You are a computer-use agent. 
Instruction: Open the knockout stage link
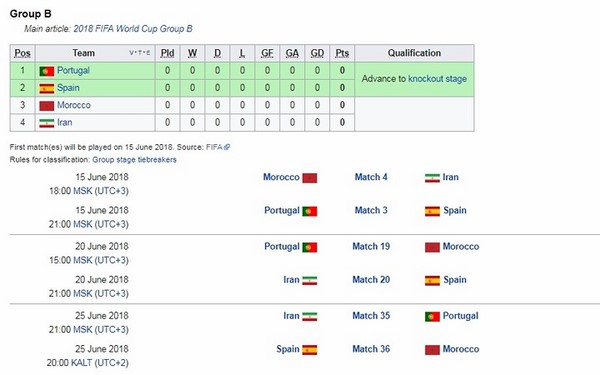[437, 79]
